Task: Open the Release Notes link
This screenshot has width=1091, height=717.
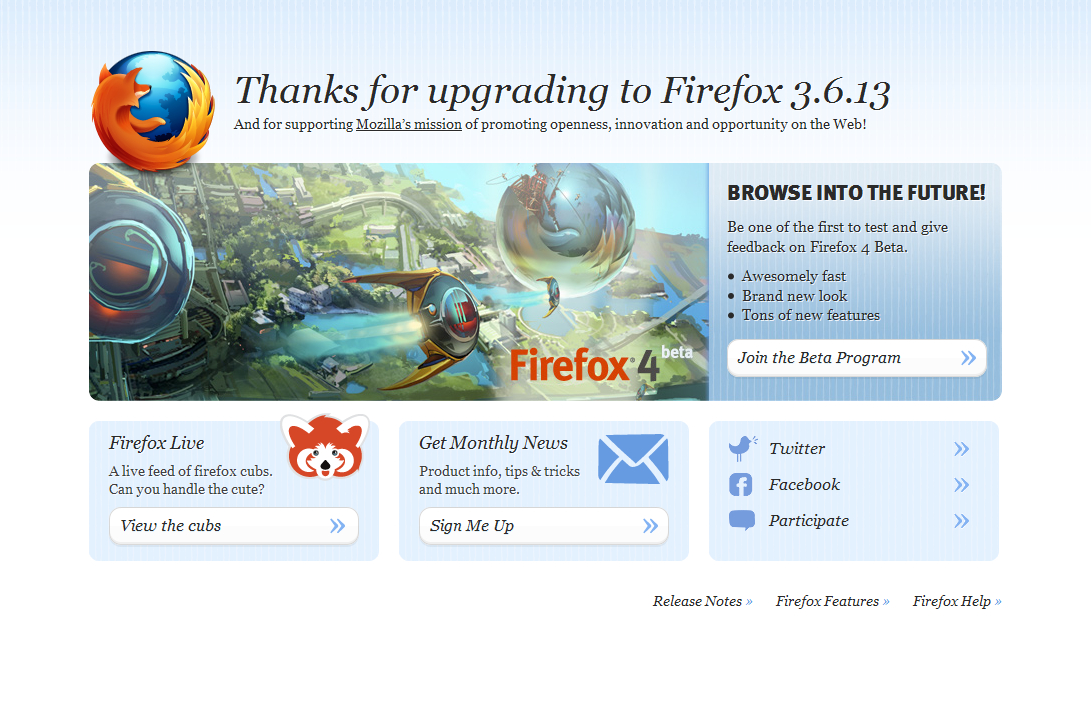Action: click(703, 601)
